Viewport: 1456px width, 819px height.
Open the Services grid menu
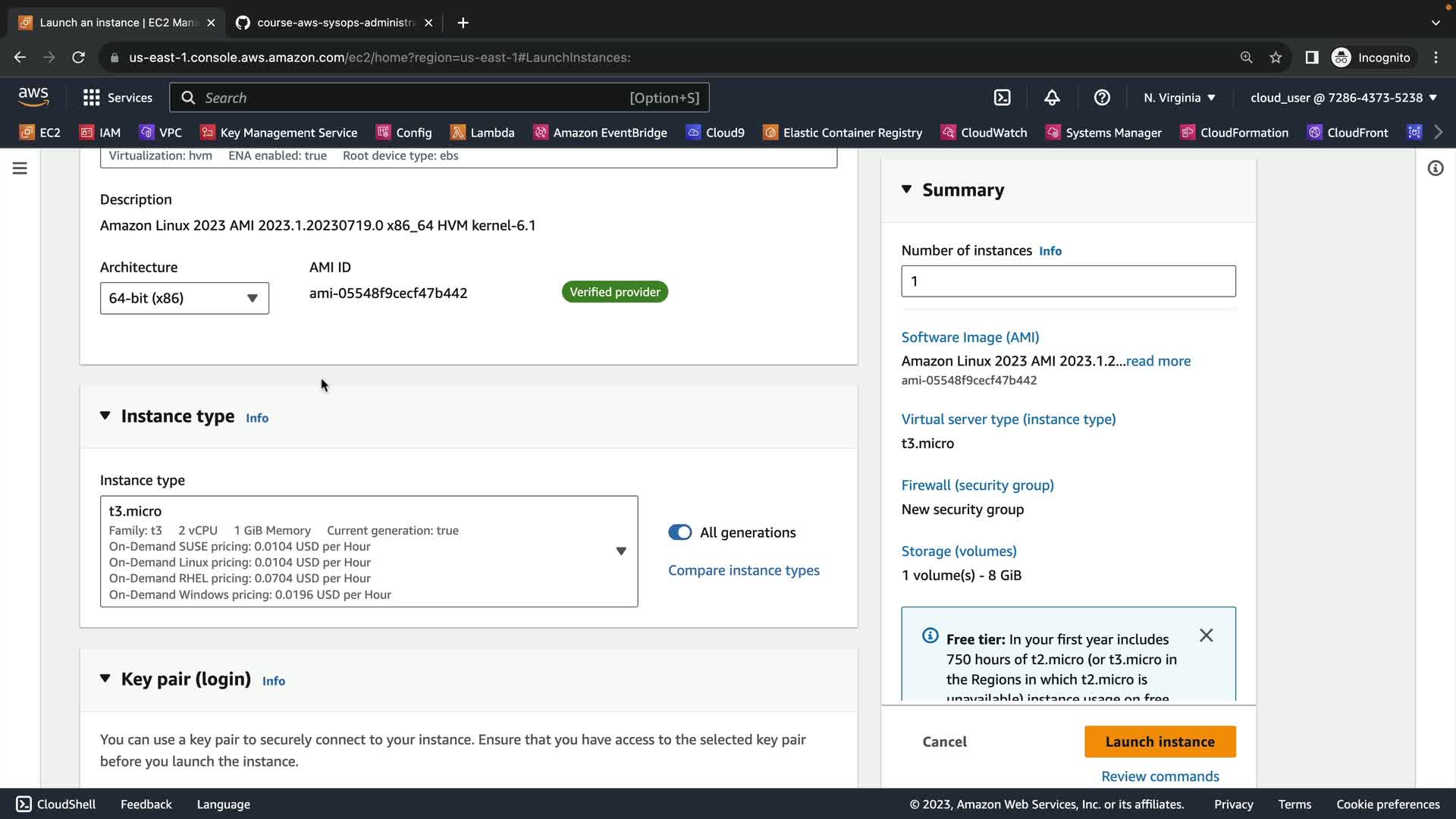click(118, 98)
